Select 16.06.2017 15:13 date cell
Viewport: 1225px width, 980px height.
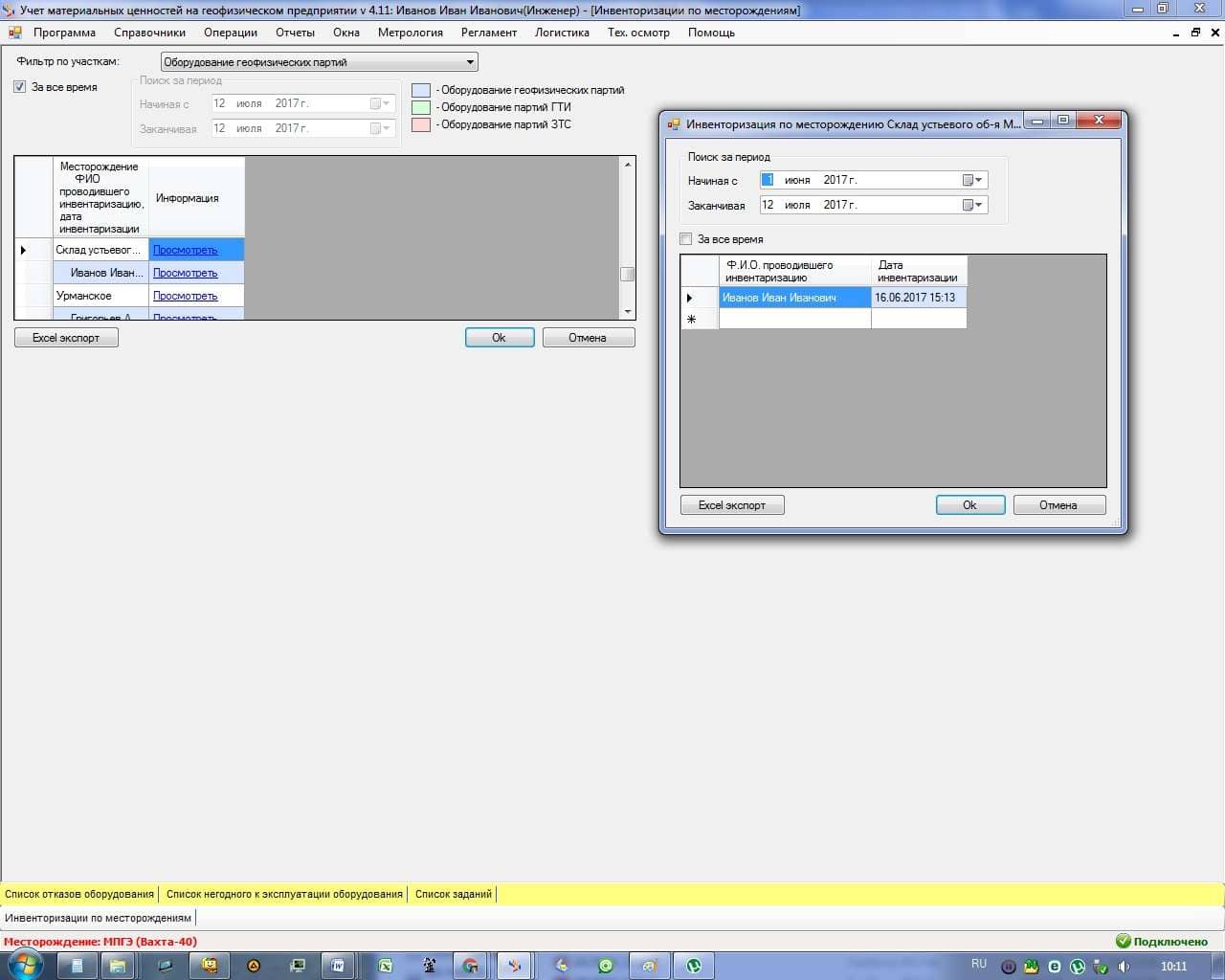coord(919,298)
